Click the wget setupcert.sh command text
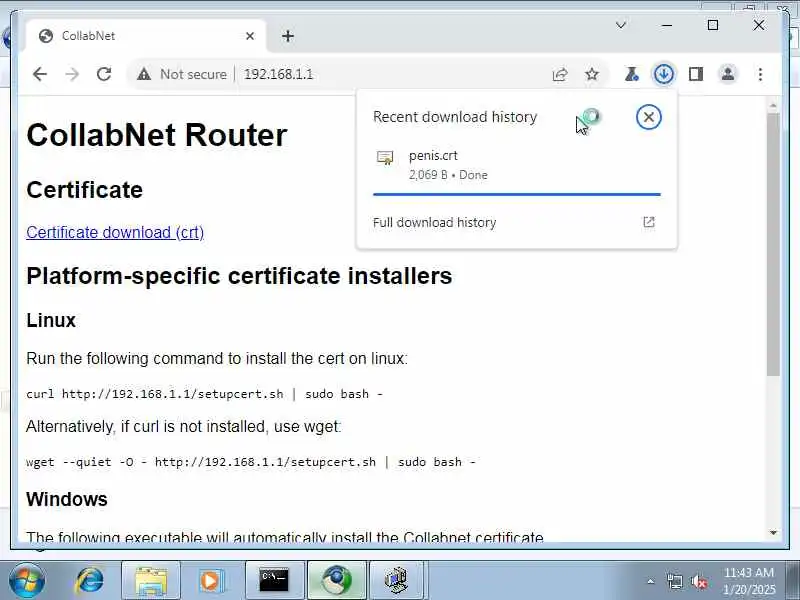 pyautogui.click(x=251, y=462)
